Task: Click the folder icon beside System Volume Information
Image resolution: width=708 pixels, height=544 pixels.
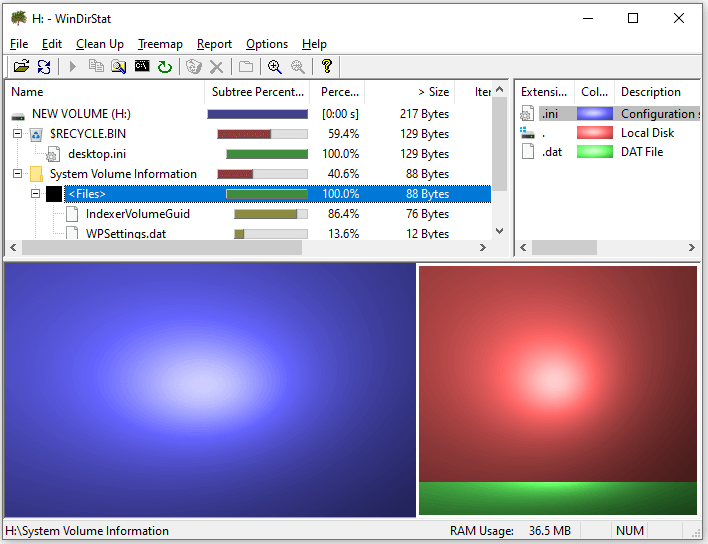Action: coord(36,174)
